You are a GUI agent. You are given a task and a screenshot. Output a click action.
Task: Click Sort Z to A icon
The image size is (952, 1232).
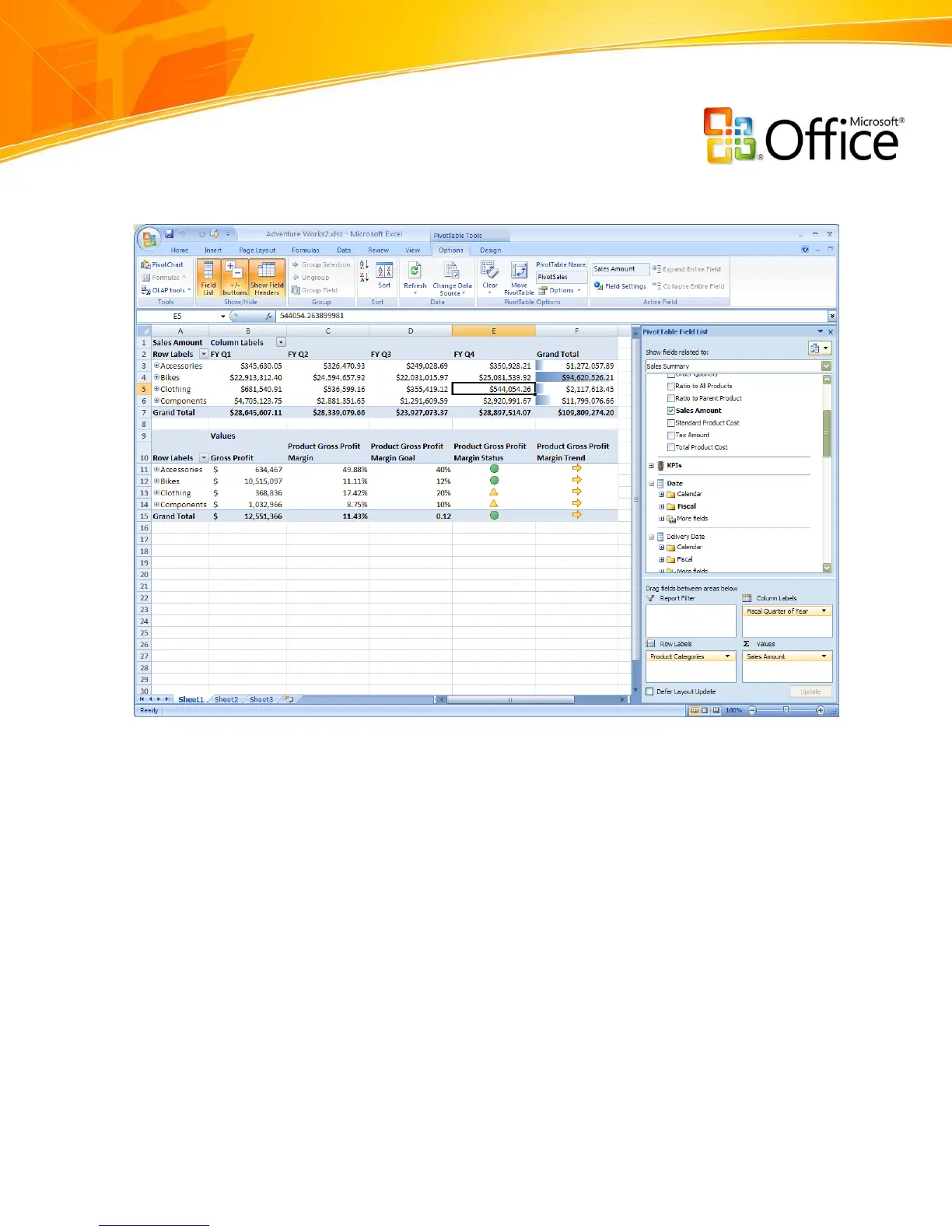(364, 278)
